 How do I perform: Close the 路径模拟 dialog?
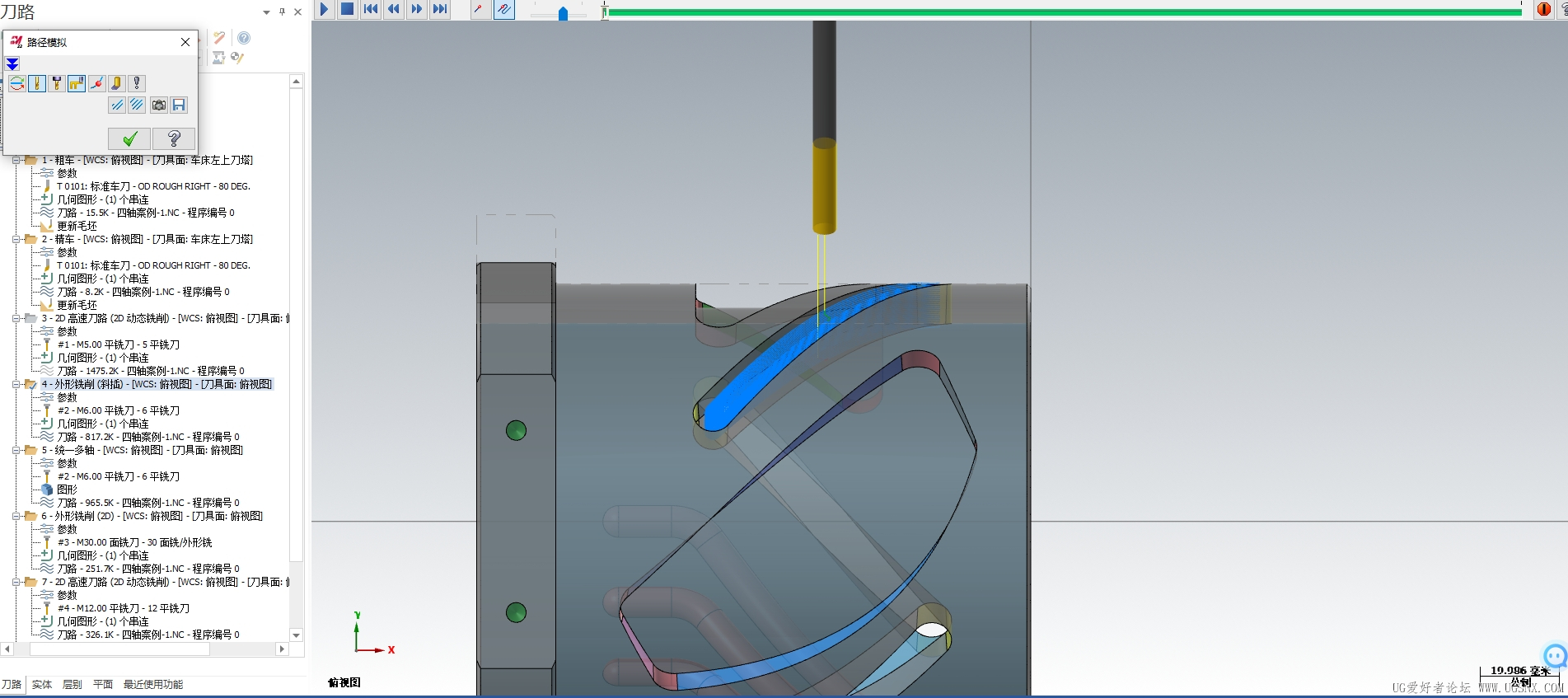click(x=185, y=42)
